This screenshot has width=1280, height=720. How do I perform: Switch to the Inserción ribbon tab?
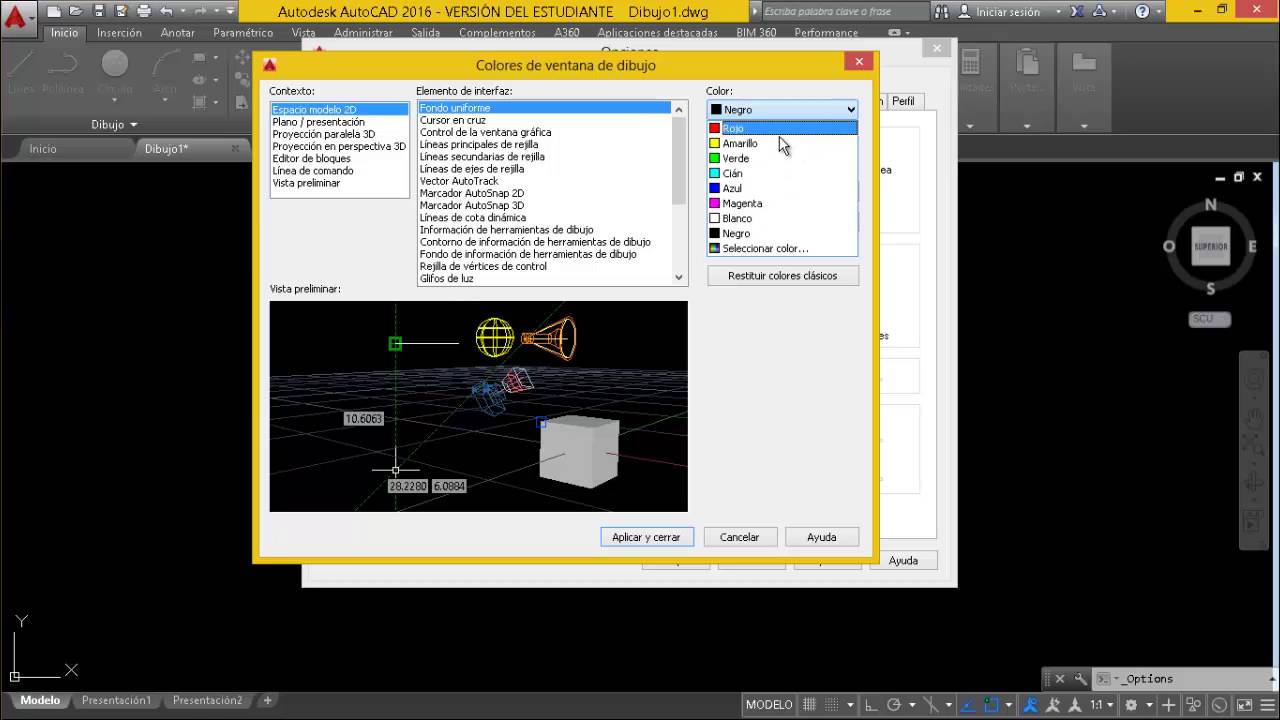tap(119, 33)
